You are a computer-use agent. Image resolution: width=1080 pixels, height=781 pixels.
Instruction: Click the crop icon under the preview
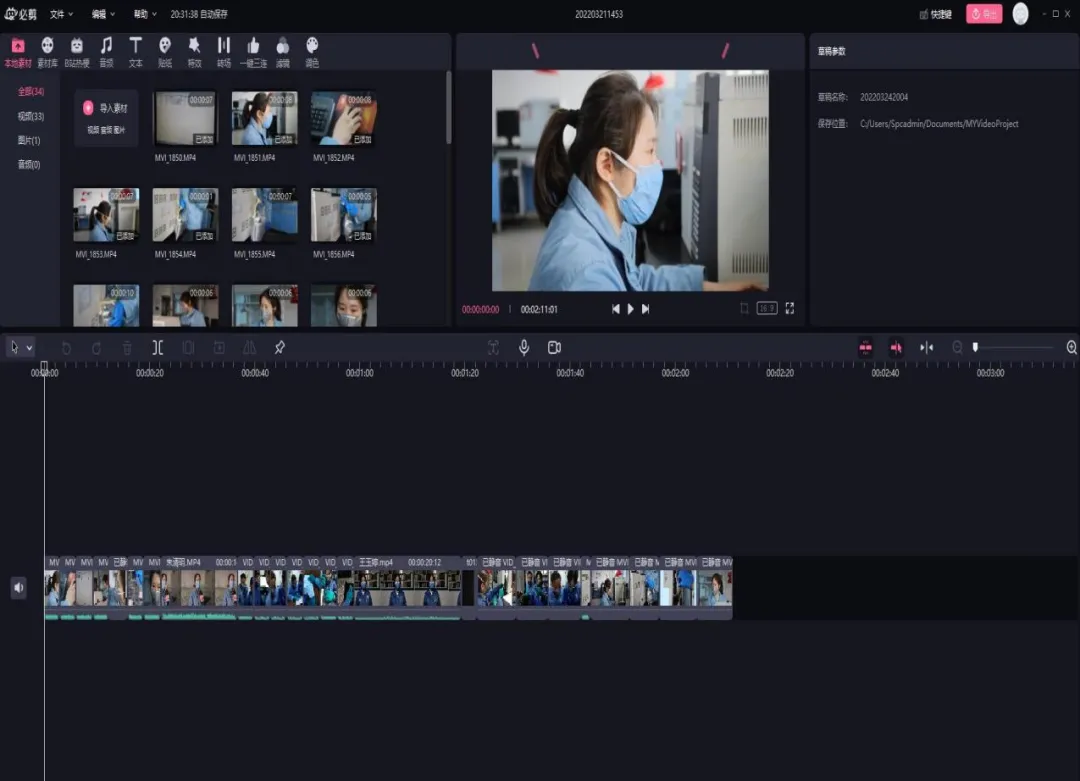pyautogui.click(x=744, y=309)
